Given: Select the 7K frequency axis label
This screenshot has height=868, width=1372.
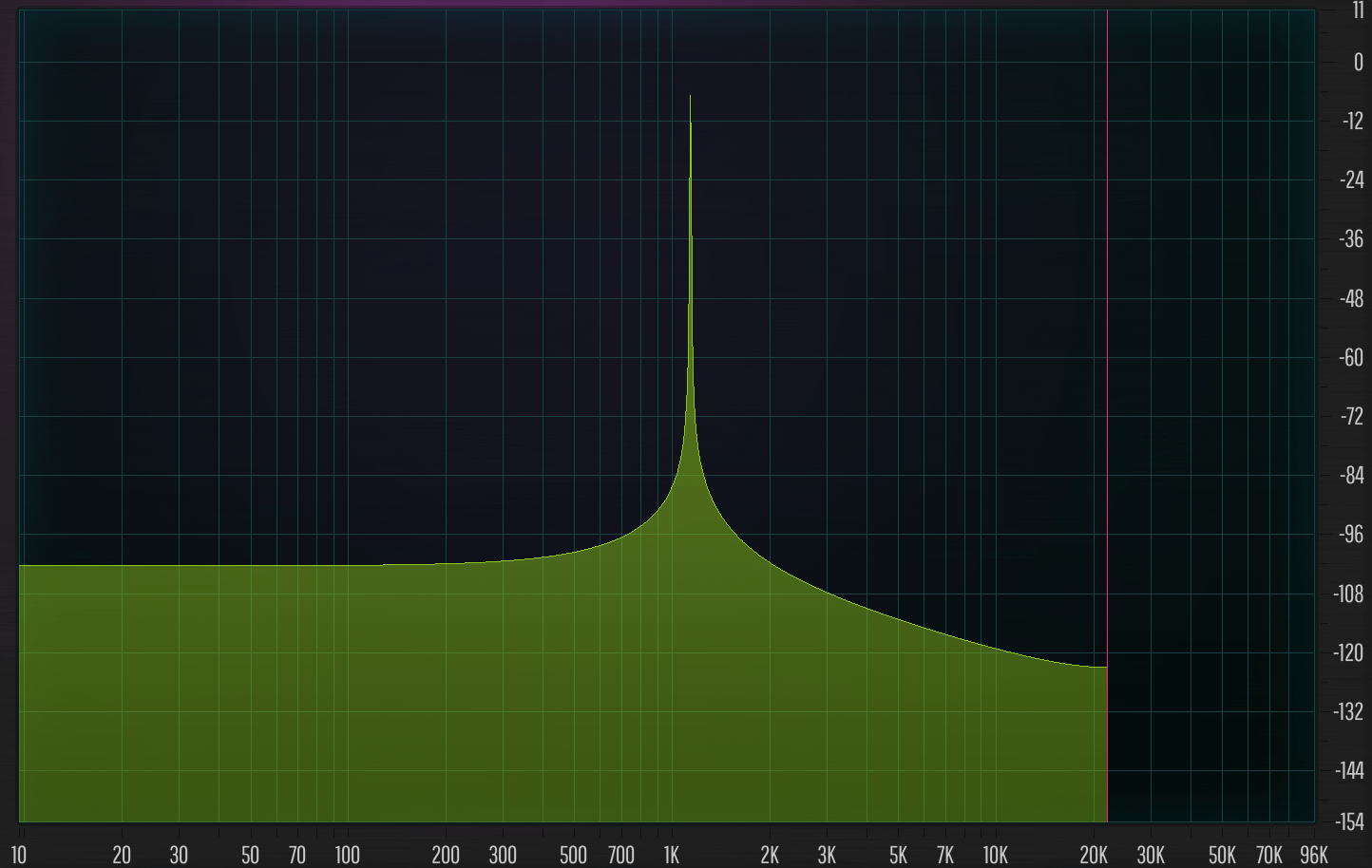Looking at the screenshot, I should click(x=945, y=855).
